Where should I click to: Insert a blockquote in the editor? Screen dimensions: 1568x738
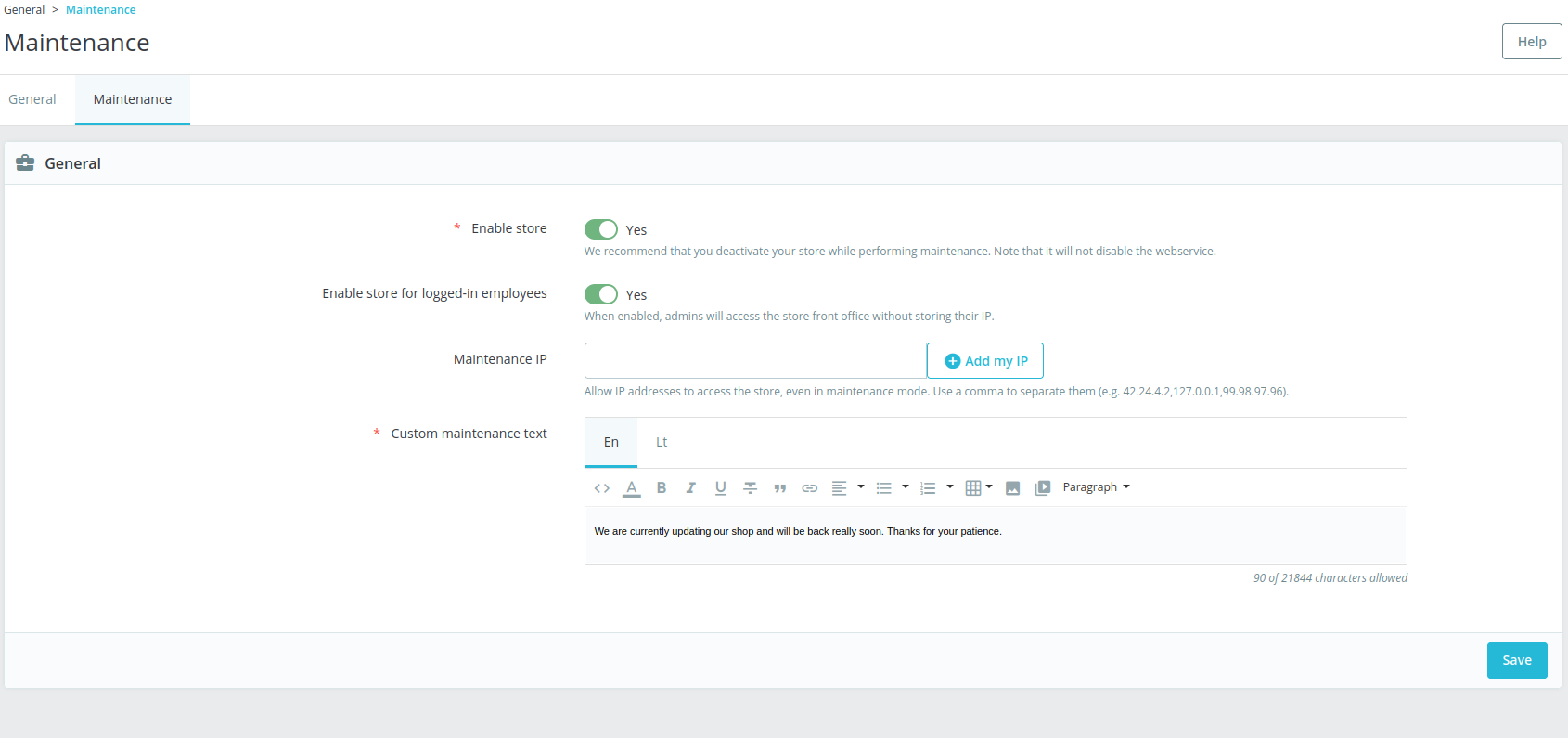pyautogui.click(x=780, y=488)
